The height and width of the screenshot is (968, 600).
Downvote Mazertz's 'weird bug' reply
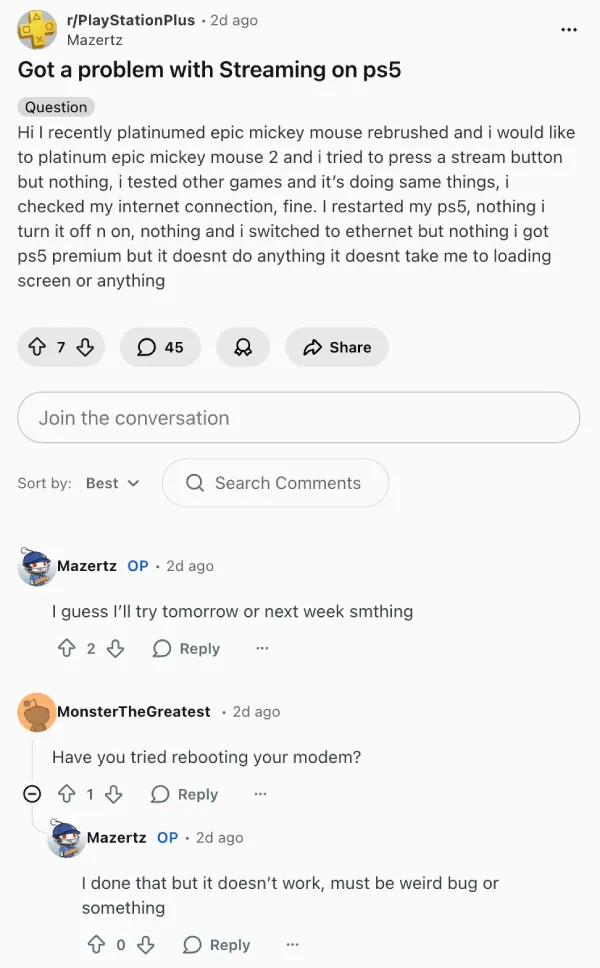coord(146,944)
